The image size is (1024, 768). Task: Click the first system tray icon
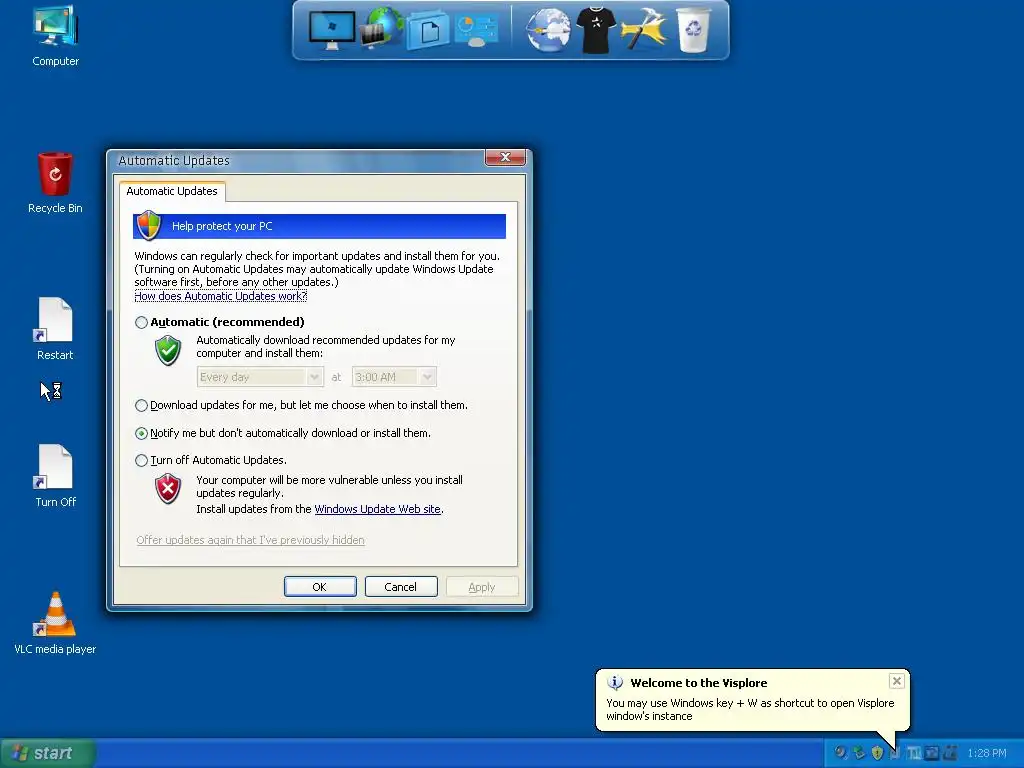pos(840,753)
